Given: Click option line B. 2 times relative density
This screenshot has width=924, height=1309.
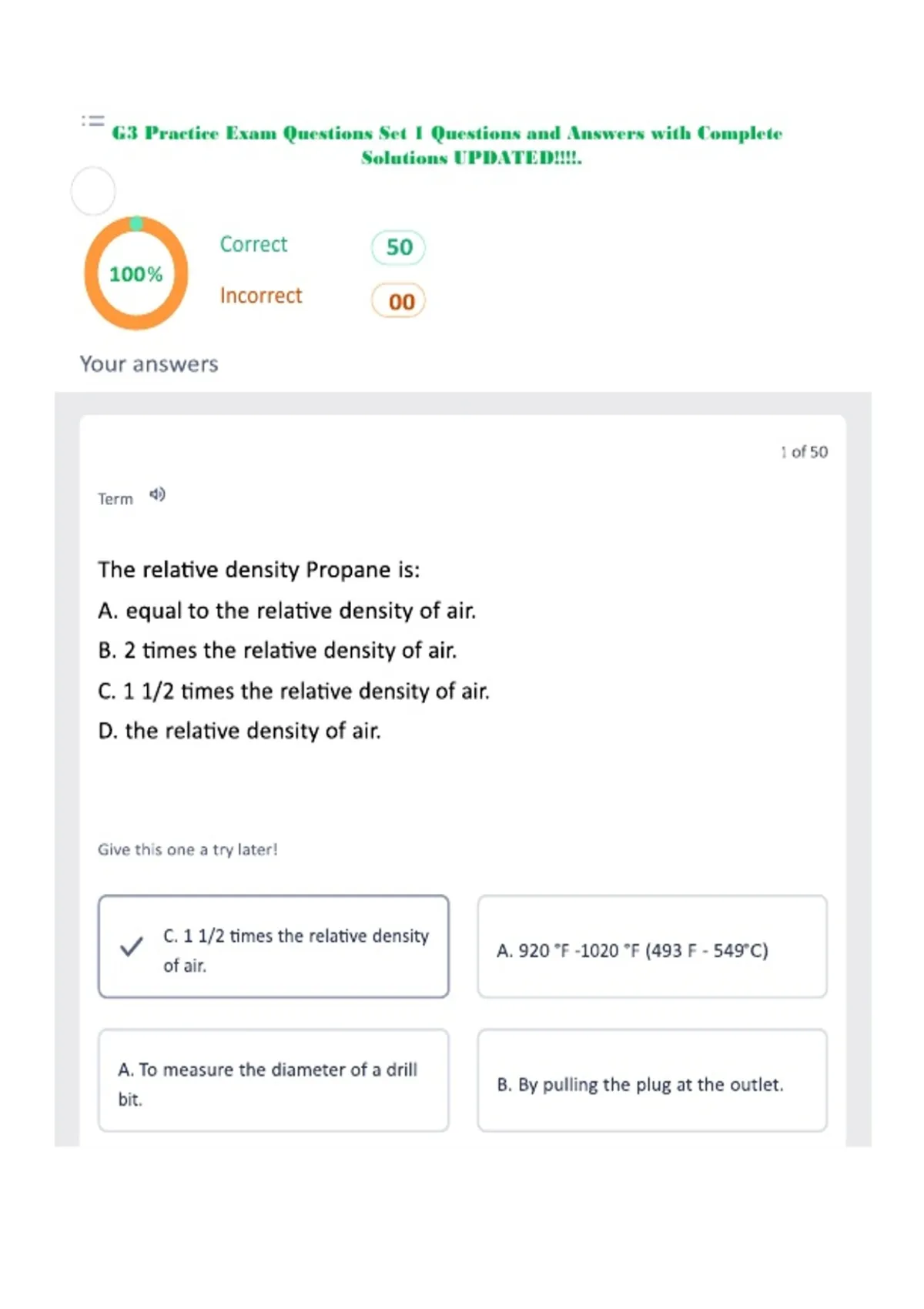Looking at the screenshot, I should pyautogui.click(x=277, y=651).
